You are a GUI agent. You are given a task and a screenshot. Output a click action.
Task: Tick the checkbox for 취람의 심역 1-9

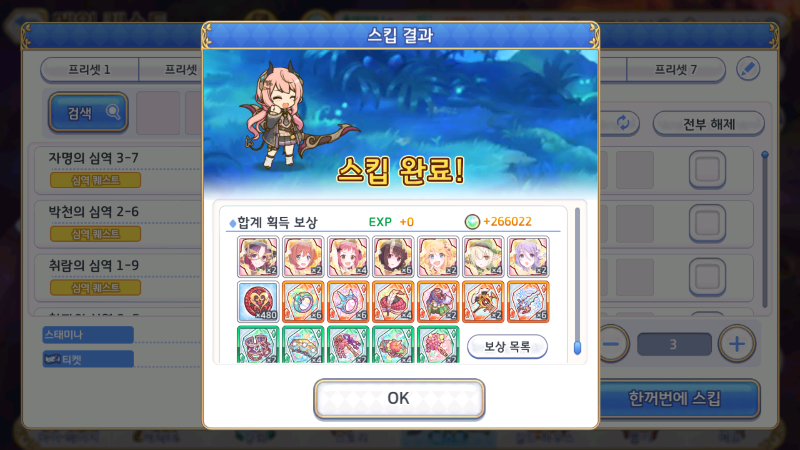coord(707,277)
